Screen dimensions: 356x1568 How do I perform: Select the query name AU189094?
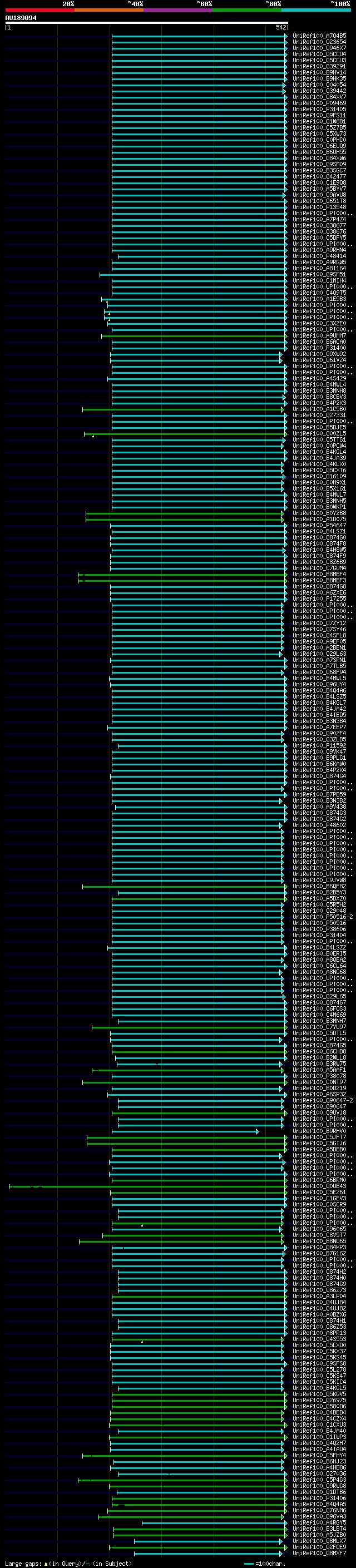point(21,18)
